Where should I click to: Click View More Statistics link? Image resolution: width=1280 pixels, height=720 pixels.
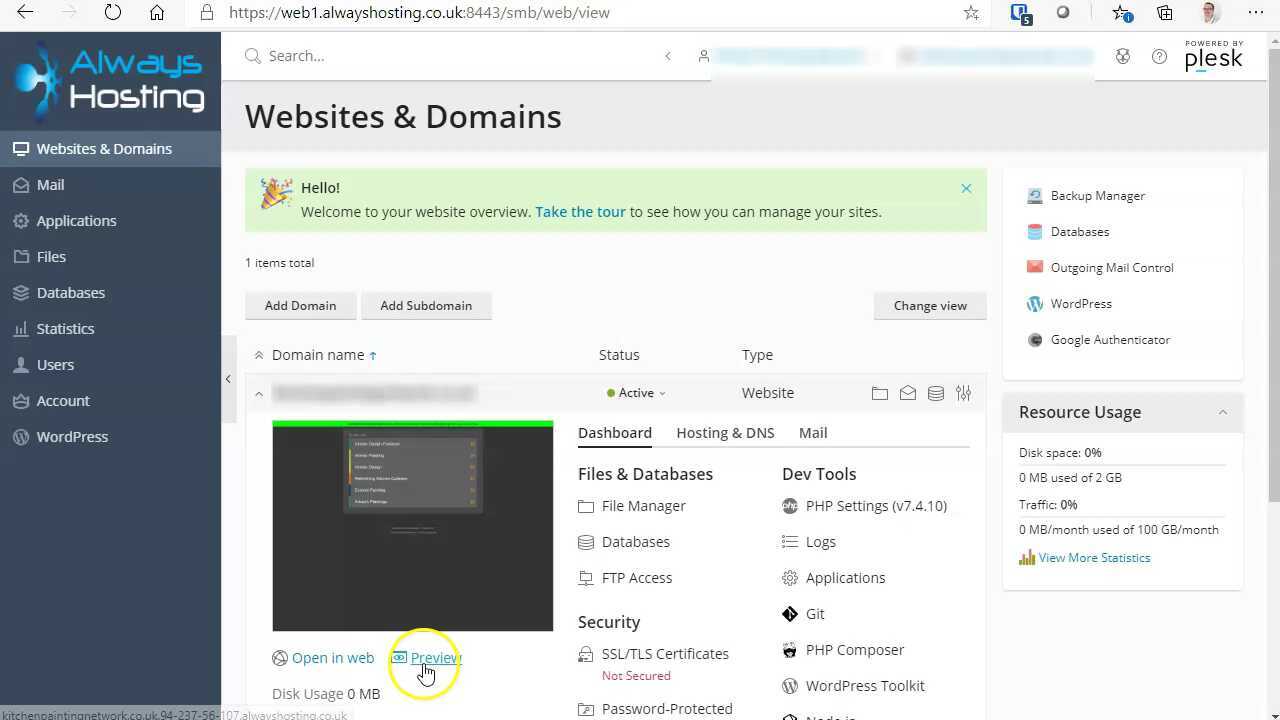click(x=1094, y=558)
